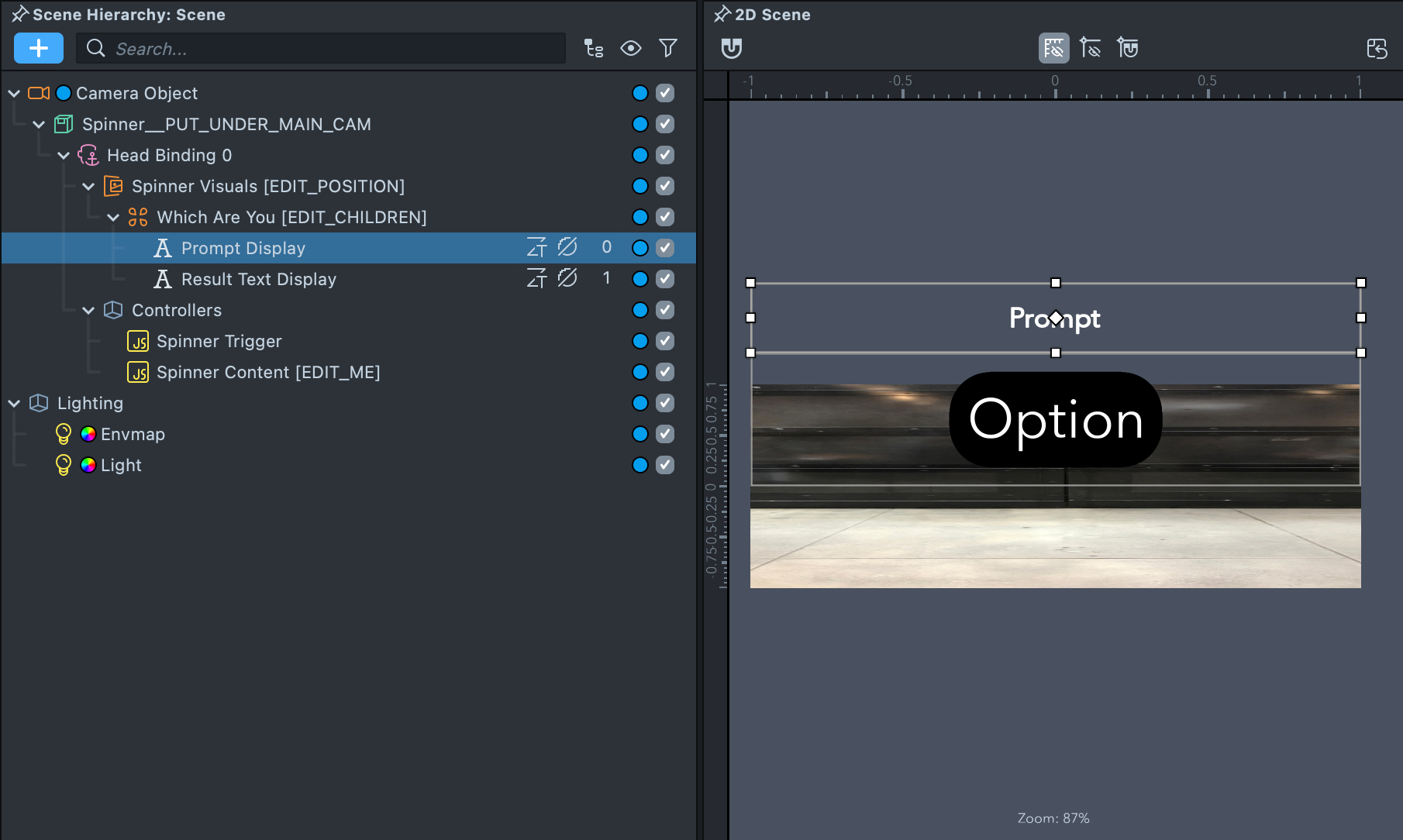Viewport: 1403px width, 840px height.
Task: Click the hierarchy Search field
Action: click(x=333, y=48)
